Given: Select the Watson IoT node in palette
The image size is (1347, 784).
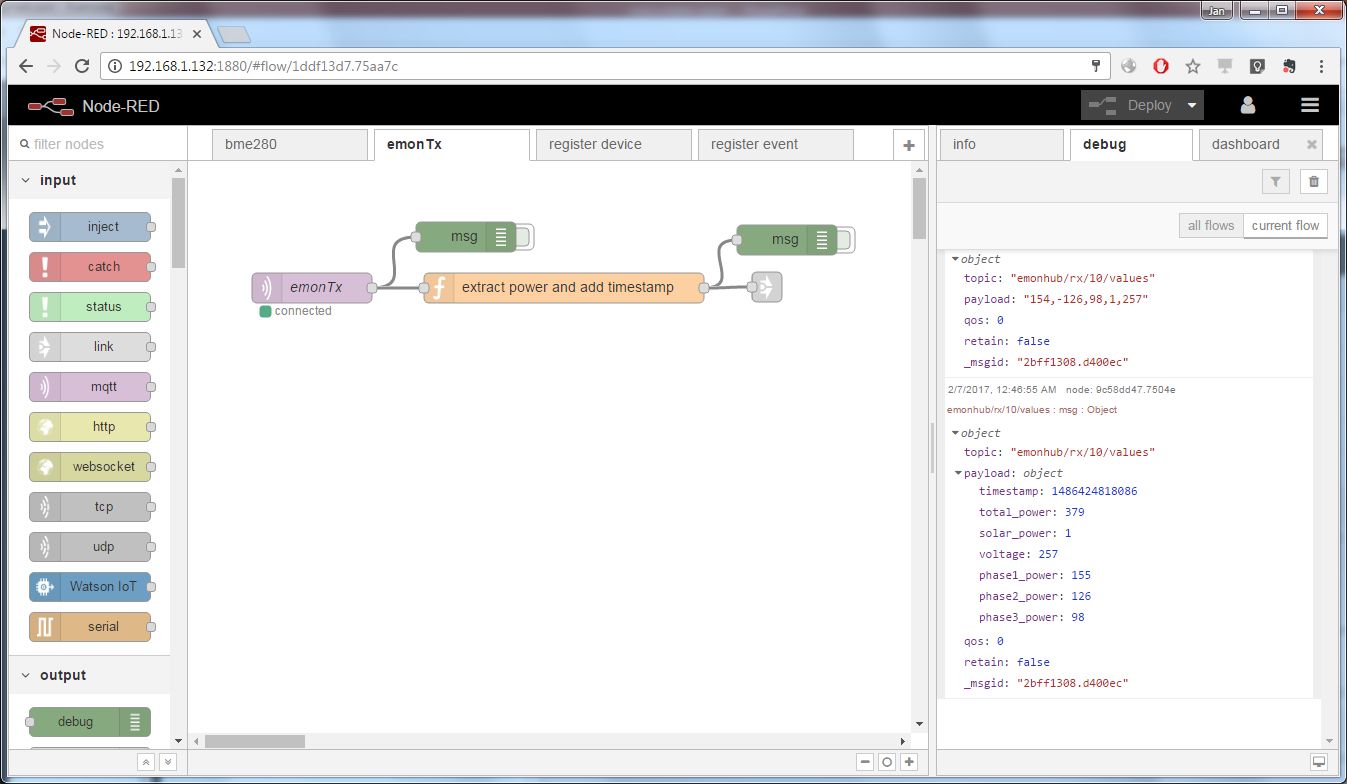Looking at the screenshot, I should click(90, 587).
